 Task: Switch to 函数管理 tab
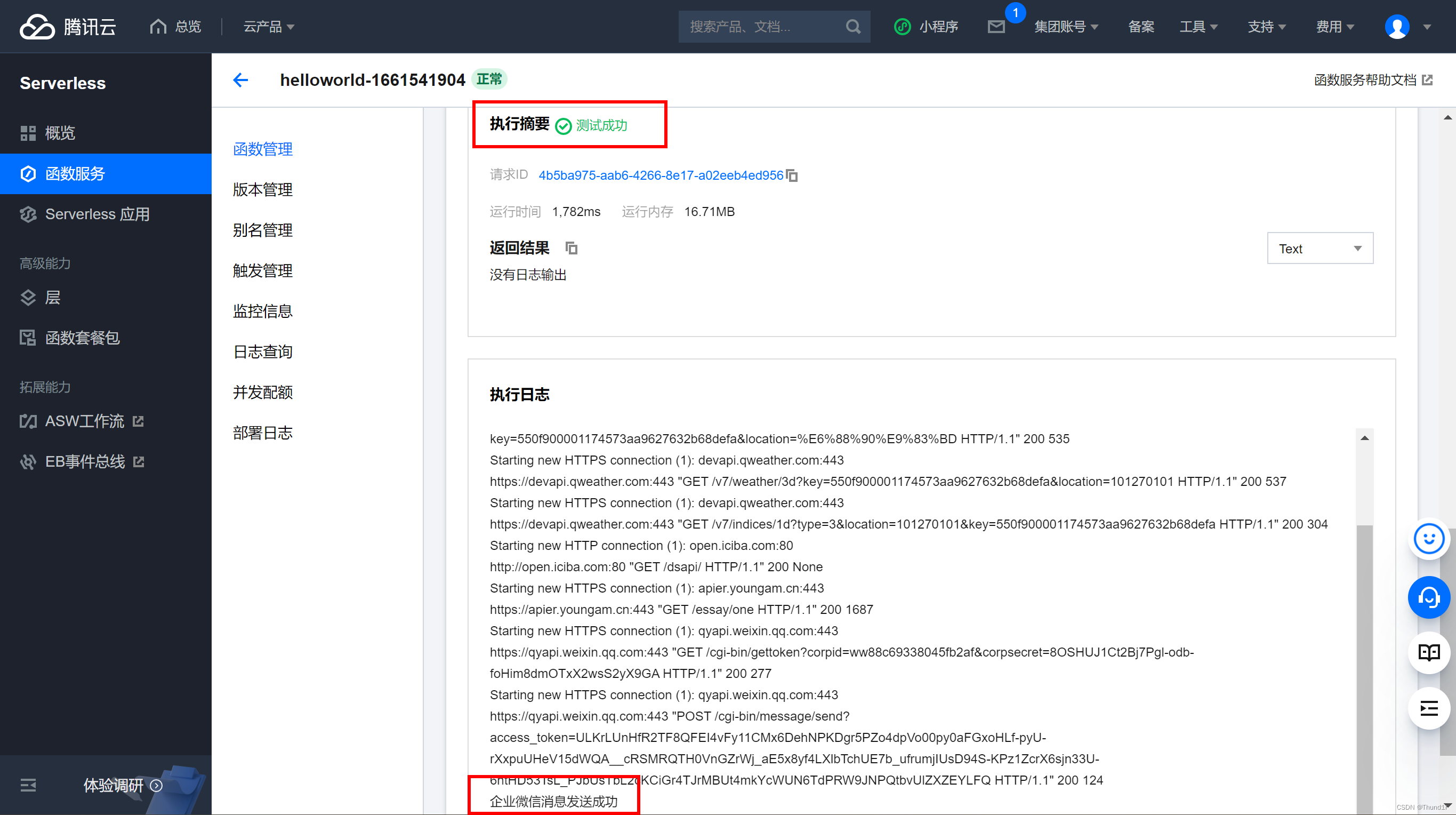[x=263, y=149]
